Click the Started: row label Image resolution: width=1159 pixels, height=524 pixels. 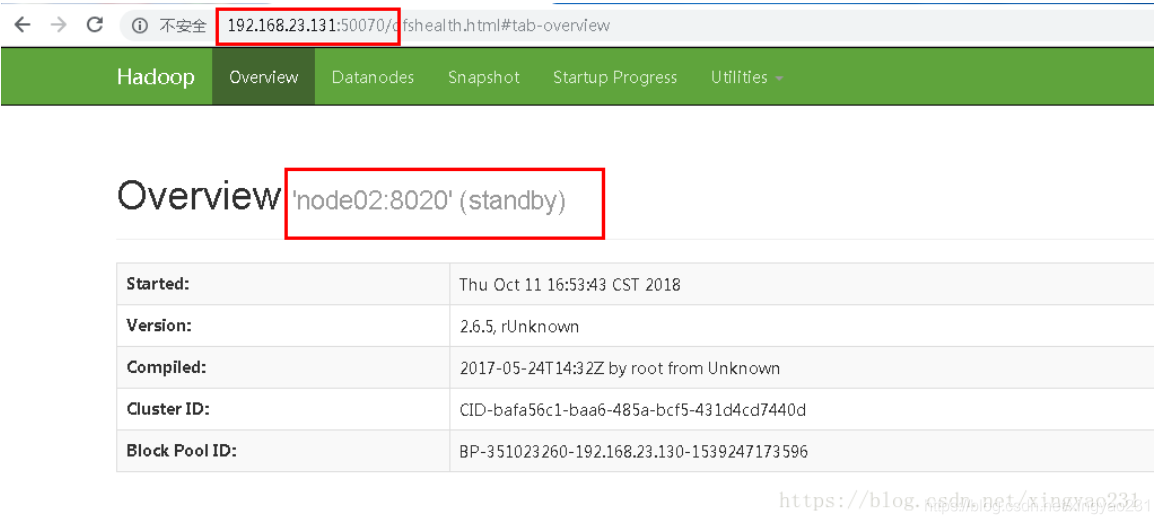[158, 284]
